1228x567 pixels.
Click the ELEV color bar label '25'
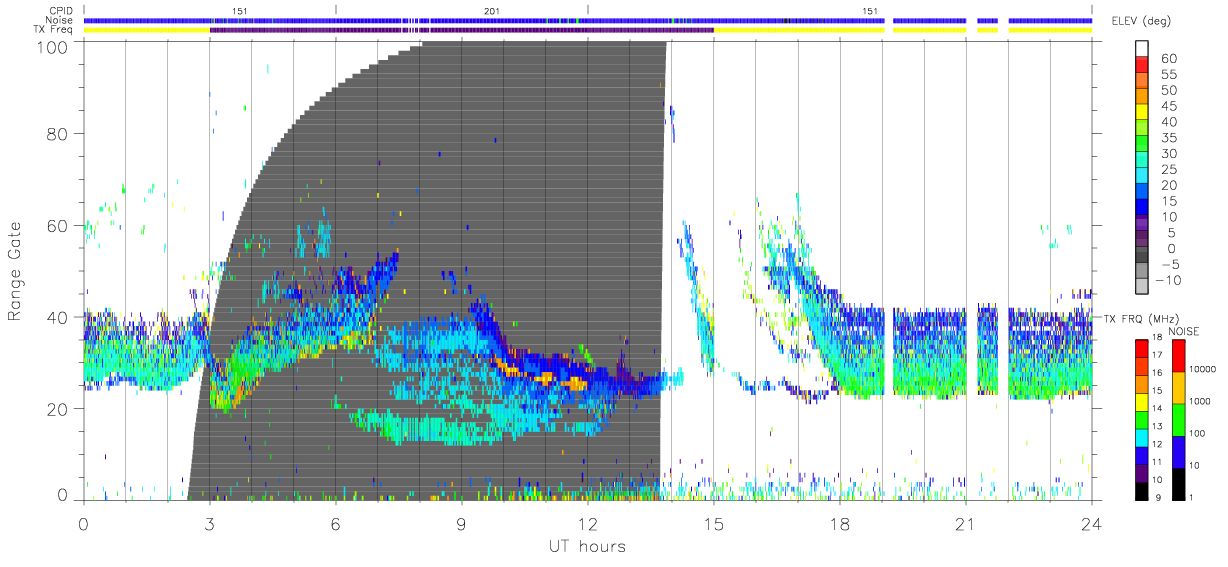click(1171, 170)
